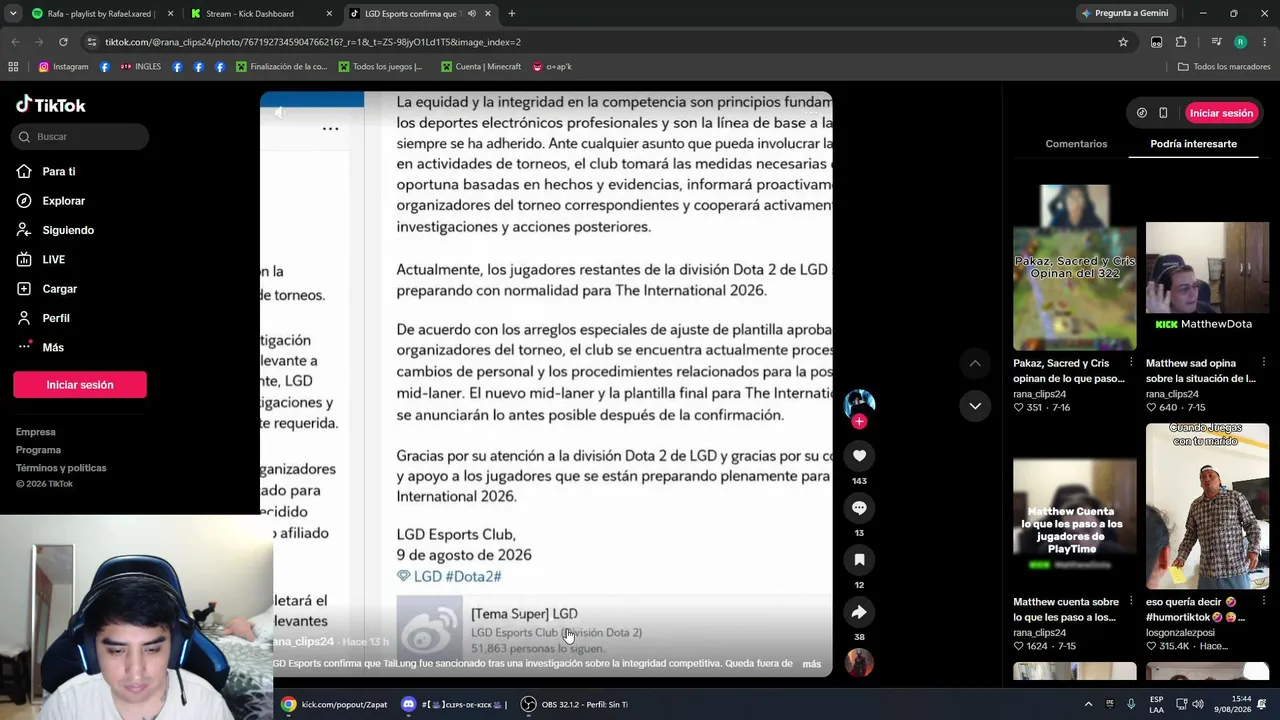This screenshot has width=1280, height=720.
Task: Open Chrome taskbar window kick.com/popout
Action: pos(334,704)
